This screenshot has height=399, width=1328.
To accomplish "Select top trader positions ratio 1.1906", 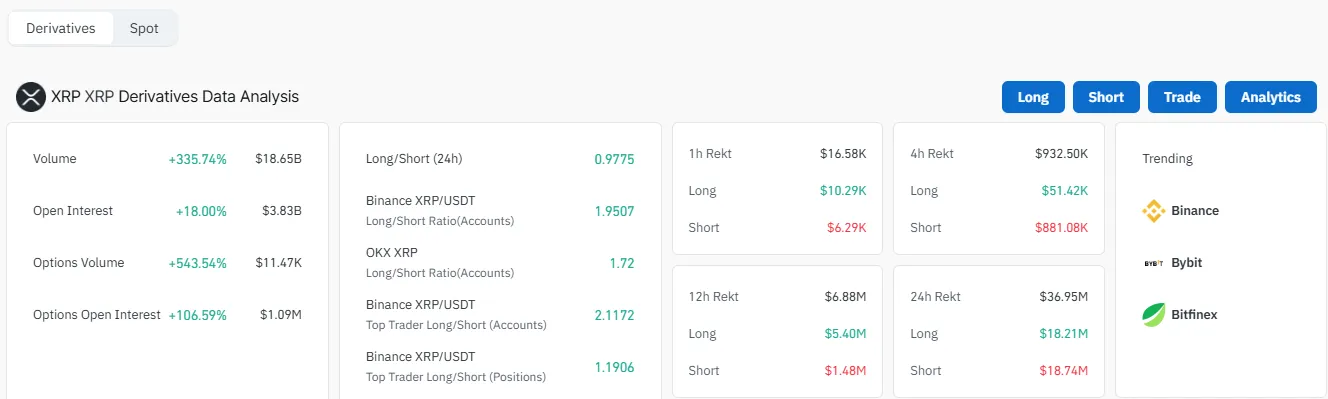I will pyautogui.click(x=614, y=367).
